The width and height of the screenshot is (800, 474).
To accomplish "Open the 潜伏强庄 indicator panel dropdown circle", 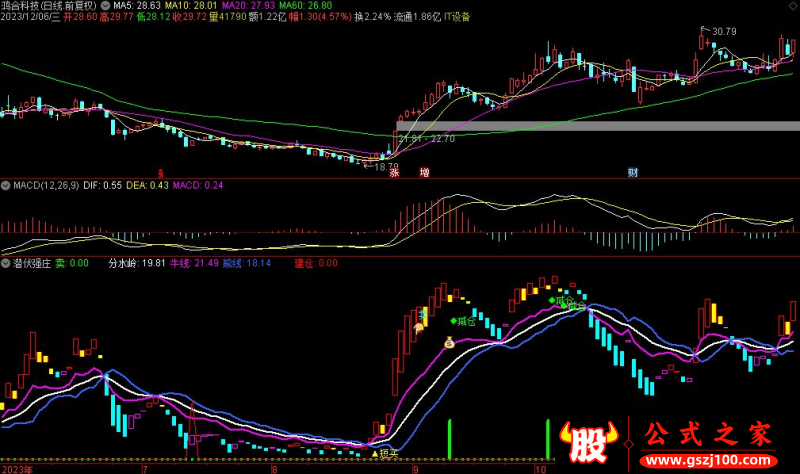I will (6, 264).
